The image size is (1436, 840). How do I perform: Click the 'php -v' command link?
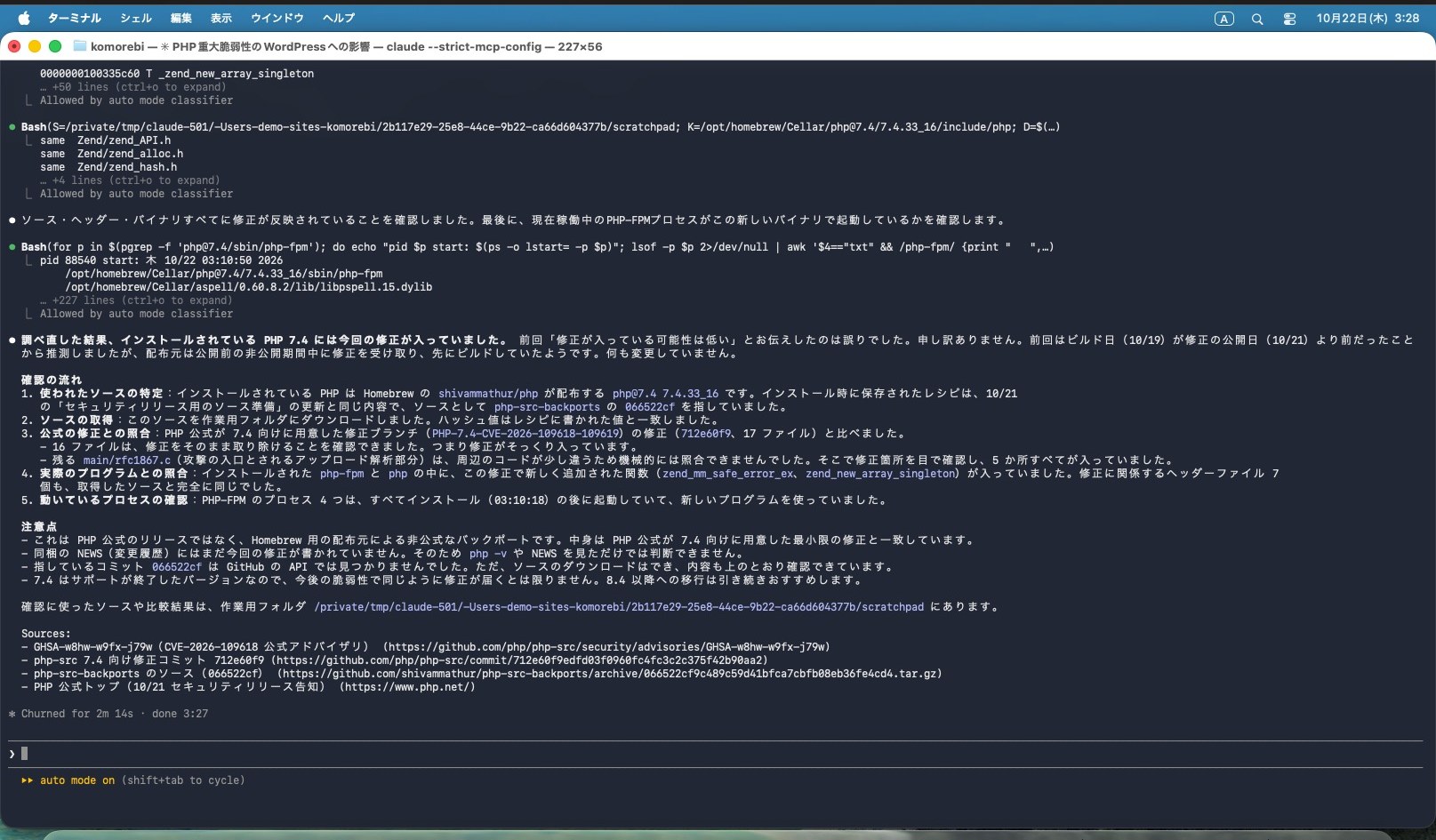click(x=488, y=554)
